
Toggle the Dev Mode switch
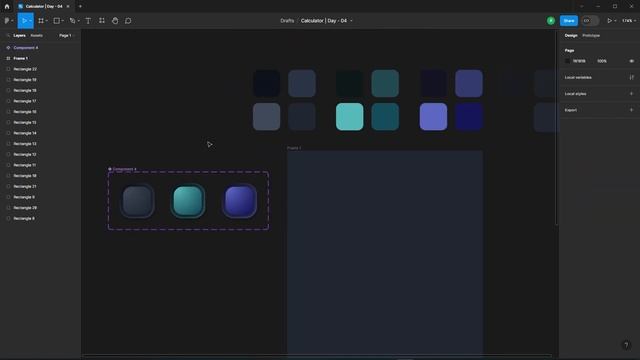click(x=590, y=20)
